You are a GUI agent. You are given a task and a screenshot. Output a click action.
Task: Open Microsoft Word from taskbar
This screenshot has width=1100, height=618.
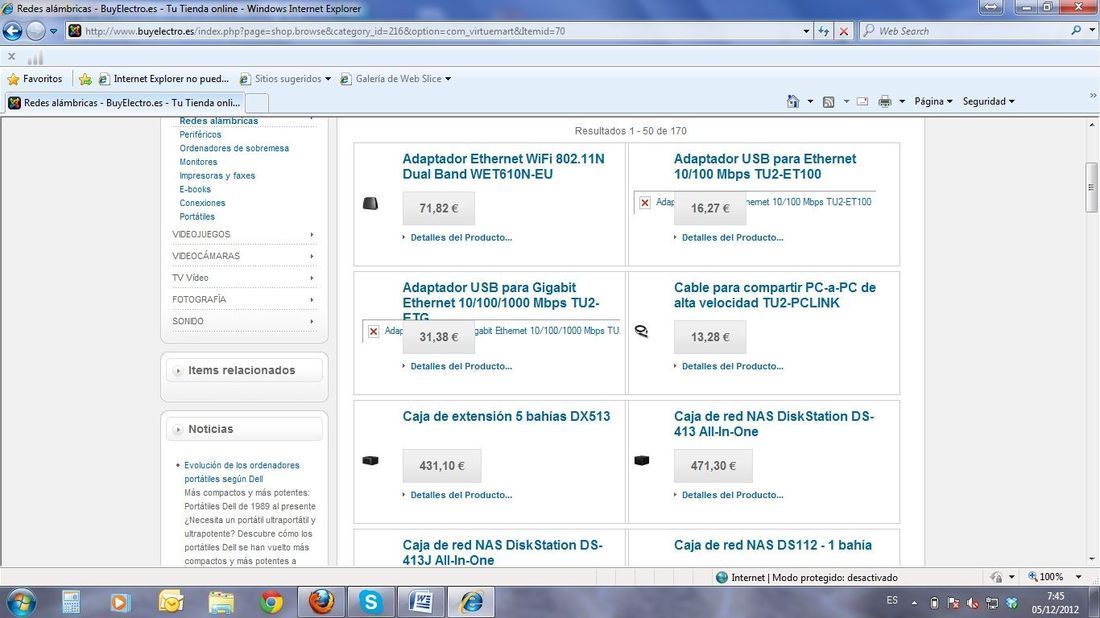pyautogui.click(x=421, y=602)
